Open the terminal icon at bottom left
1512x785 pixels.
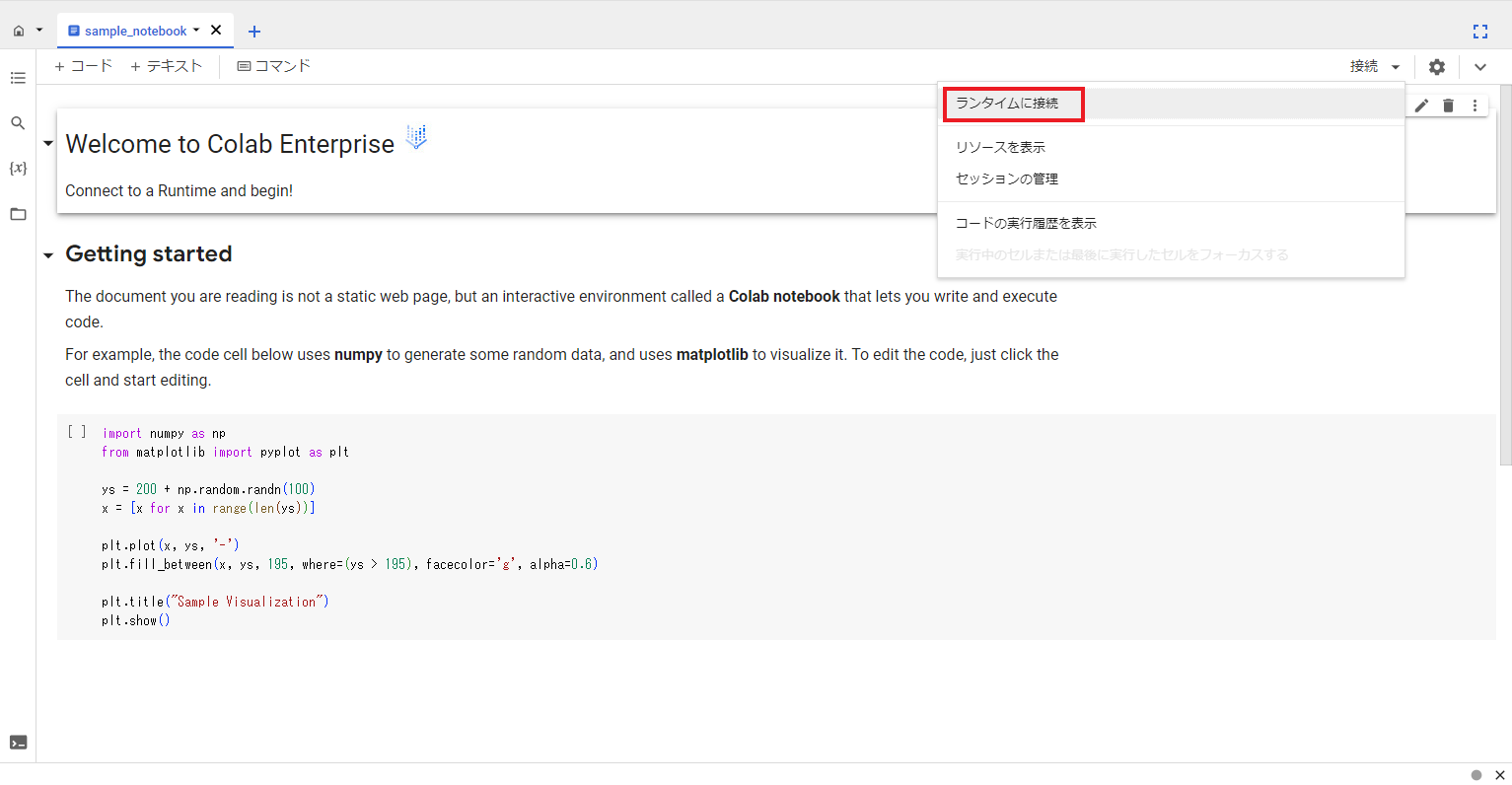point(18,743)
